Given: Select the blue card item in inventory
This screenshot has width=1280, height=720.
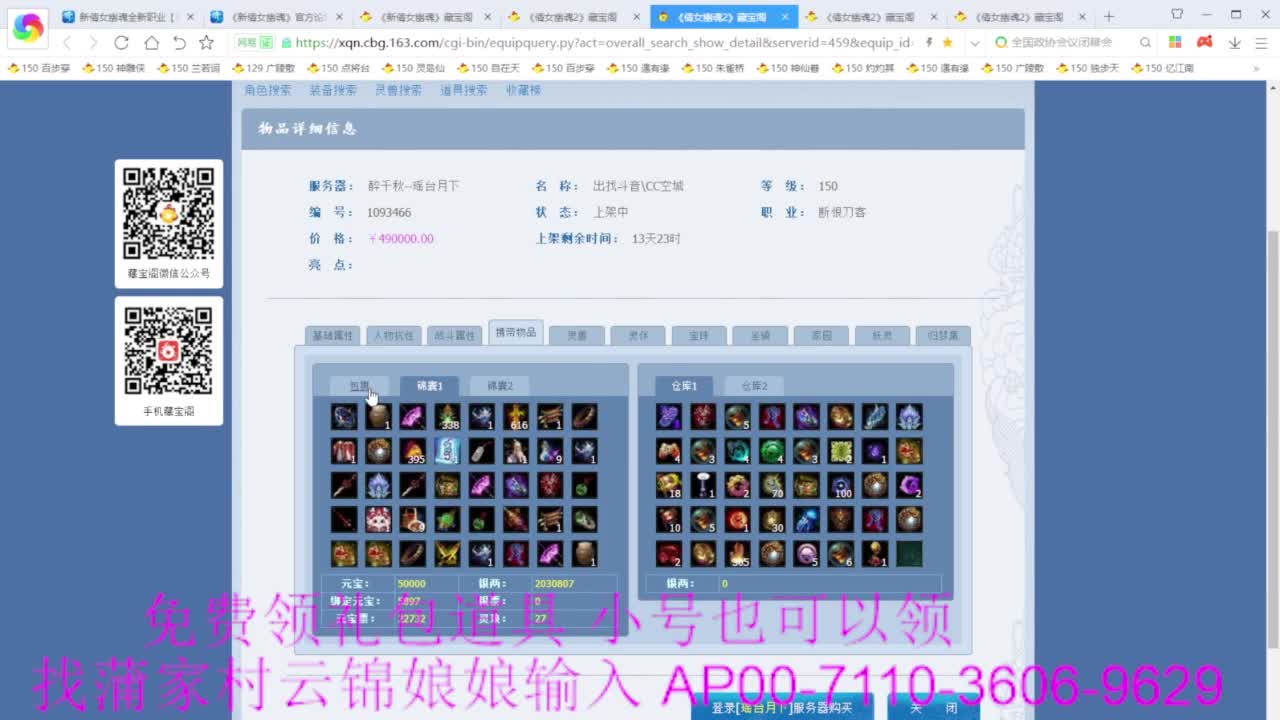Looking at the screenshot, I should pos(447,451).
